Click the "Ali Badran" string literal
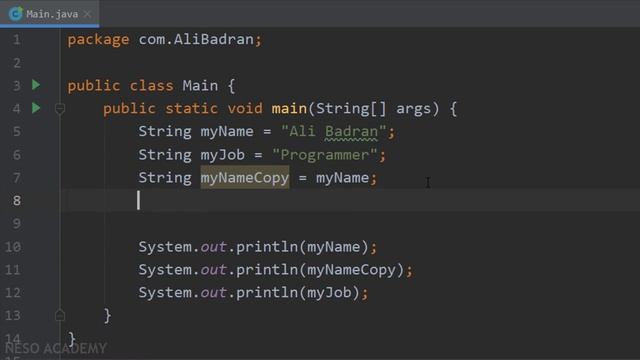This screenshot has height=360, width=640. pos(333,131)
